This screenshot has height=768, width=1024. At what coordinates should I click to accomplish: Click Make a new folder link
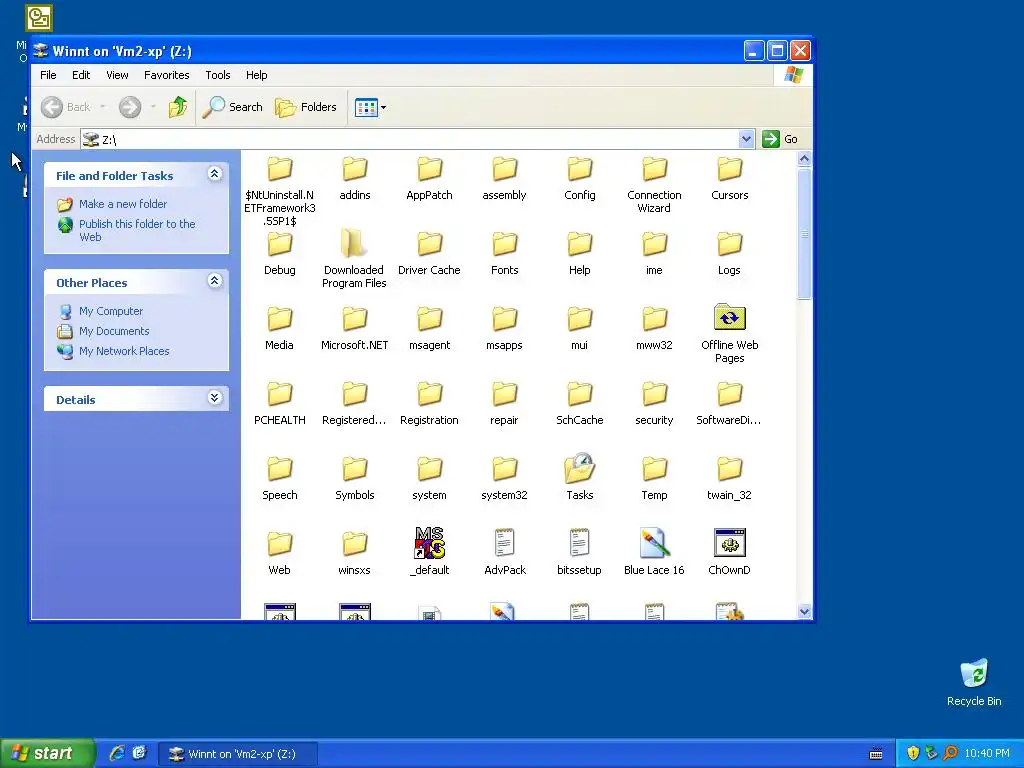(x=123, y=204)
